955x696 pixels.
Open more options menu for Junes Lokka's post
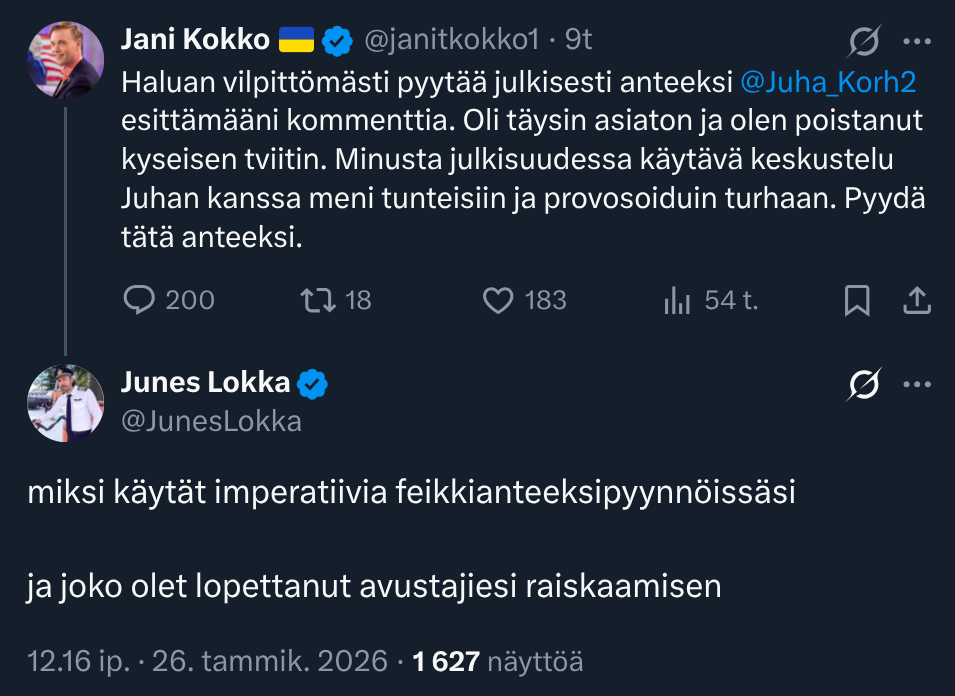tap(917, 384)
